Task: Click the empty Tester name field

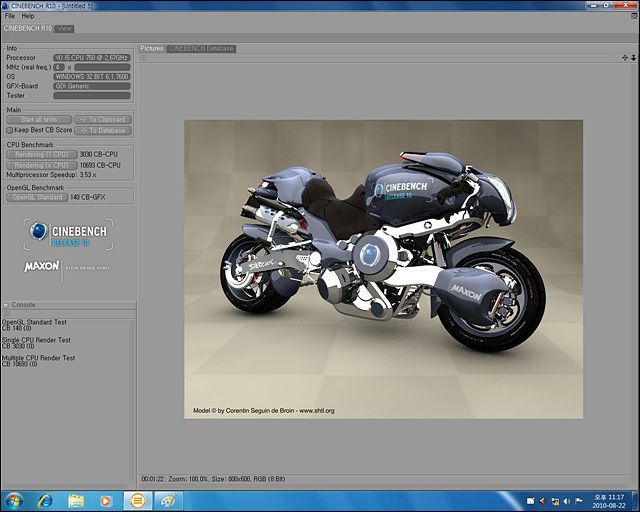Action: pos(92,96)
